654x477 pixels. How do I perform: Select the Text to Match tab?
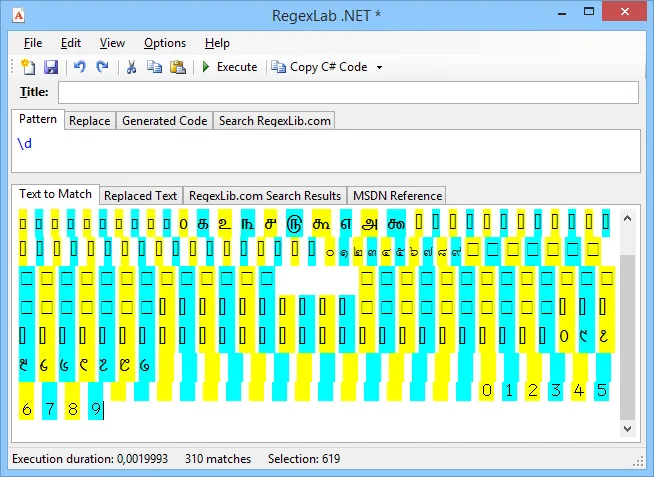[55, 194]
